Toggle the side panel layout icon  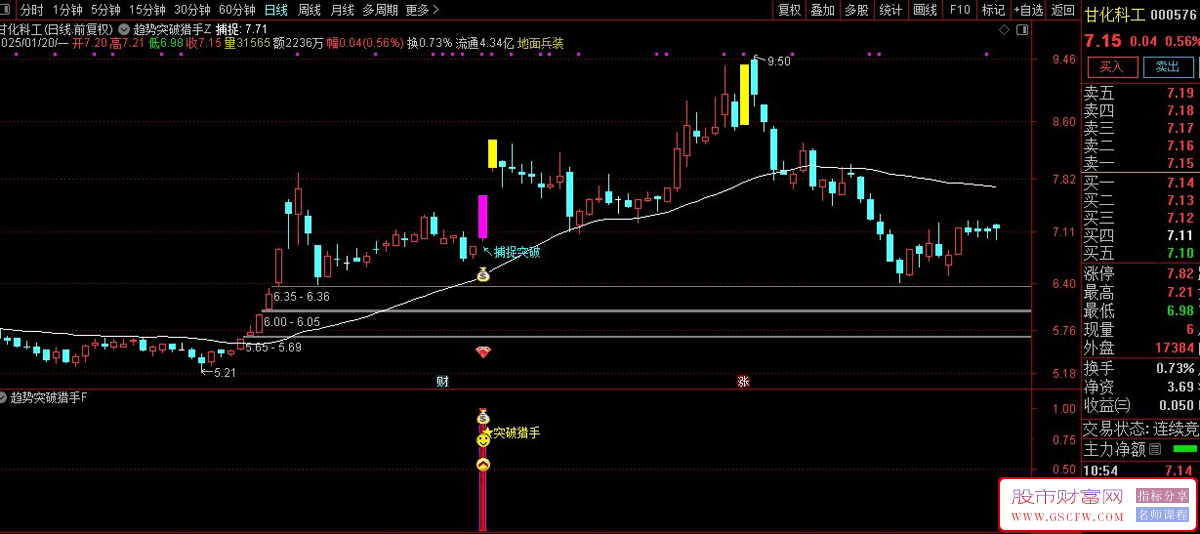click(1021, 31)
